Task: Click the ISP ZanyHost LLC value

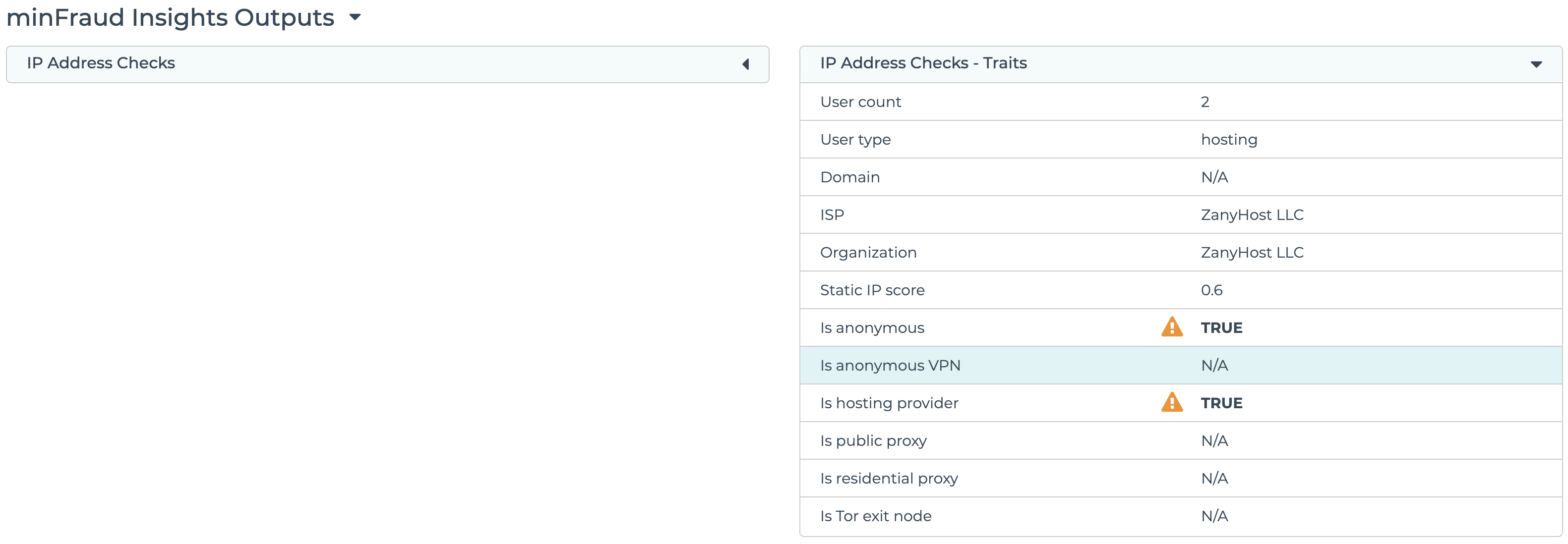Action: click(1252, 215)
